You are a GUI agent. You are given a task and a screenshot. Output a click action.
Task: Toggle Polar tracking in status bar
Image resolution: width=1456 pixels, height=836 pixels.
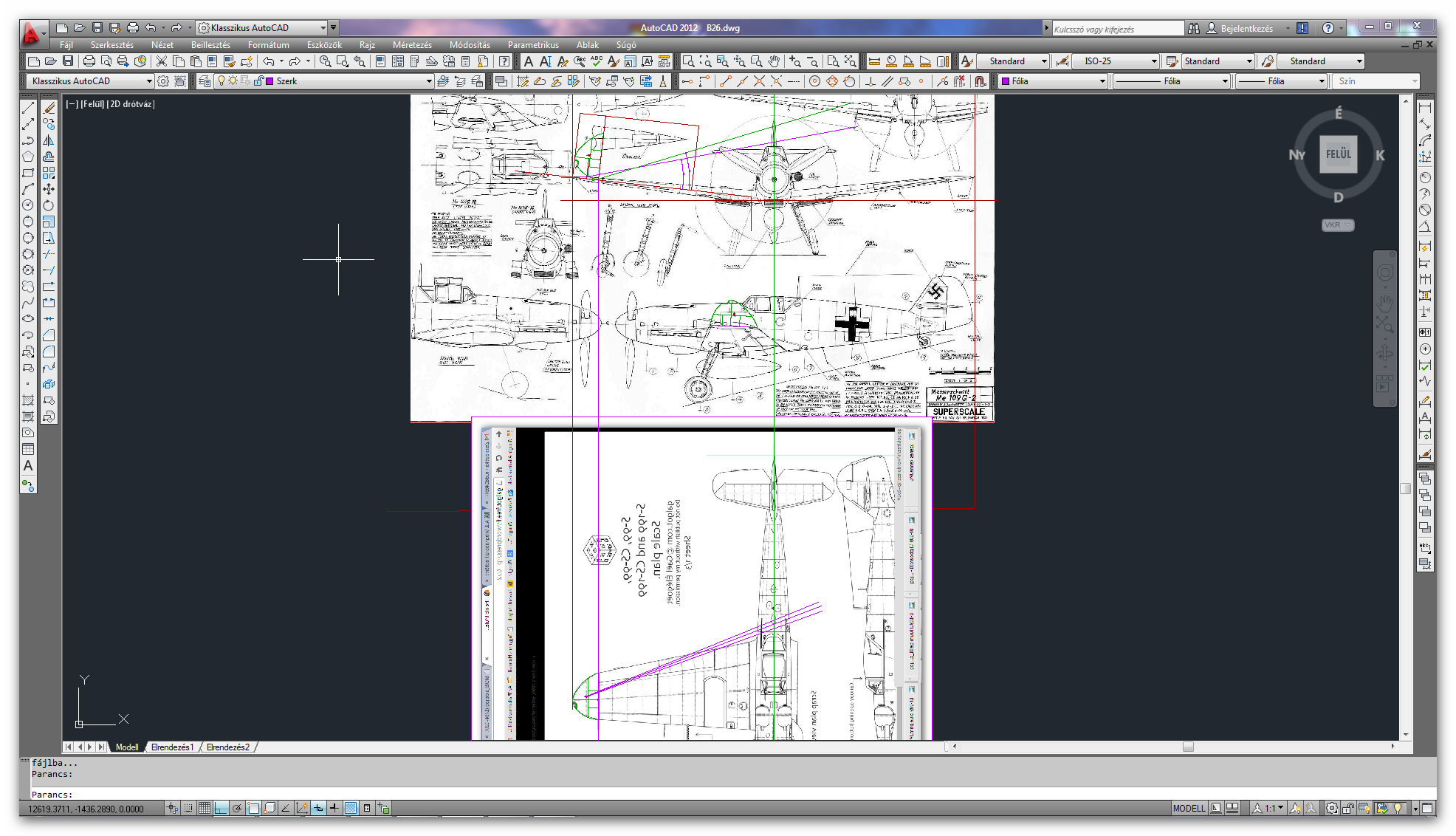(237, 808)
